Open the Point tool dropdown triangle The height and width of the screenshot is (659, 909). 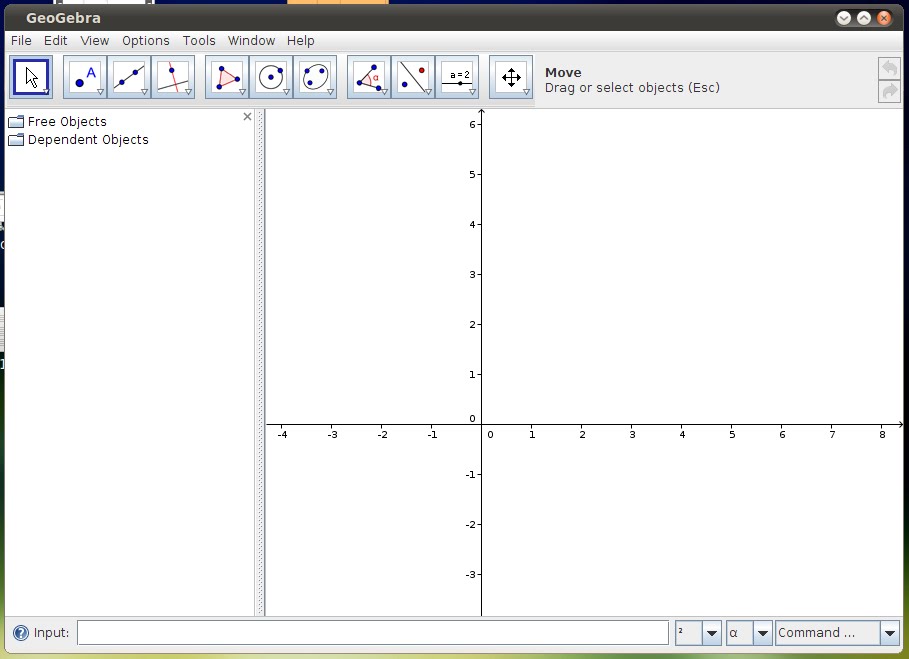100,92
